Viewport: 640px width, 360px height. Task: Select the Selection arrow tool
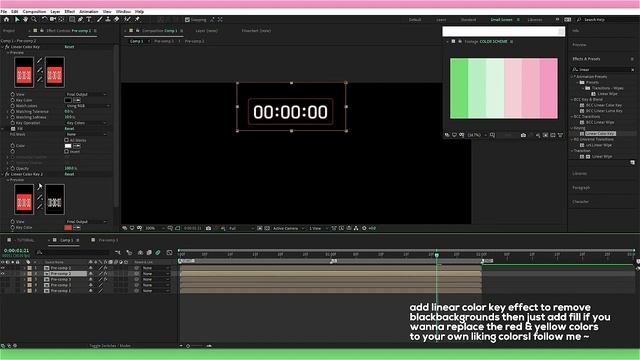click(17, 19)
